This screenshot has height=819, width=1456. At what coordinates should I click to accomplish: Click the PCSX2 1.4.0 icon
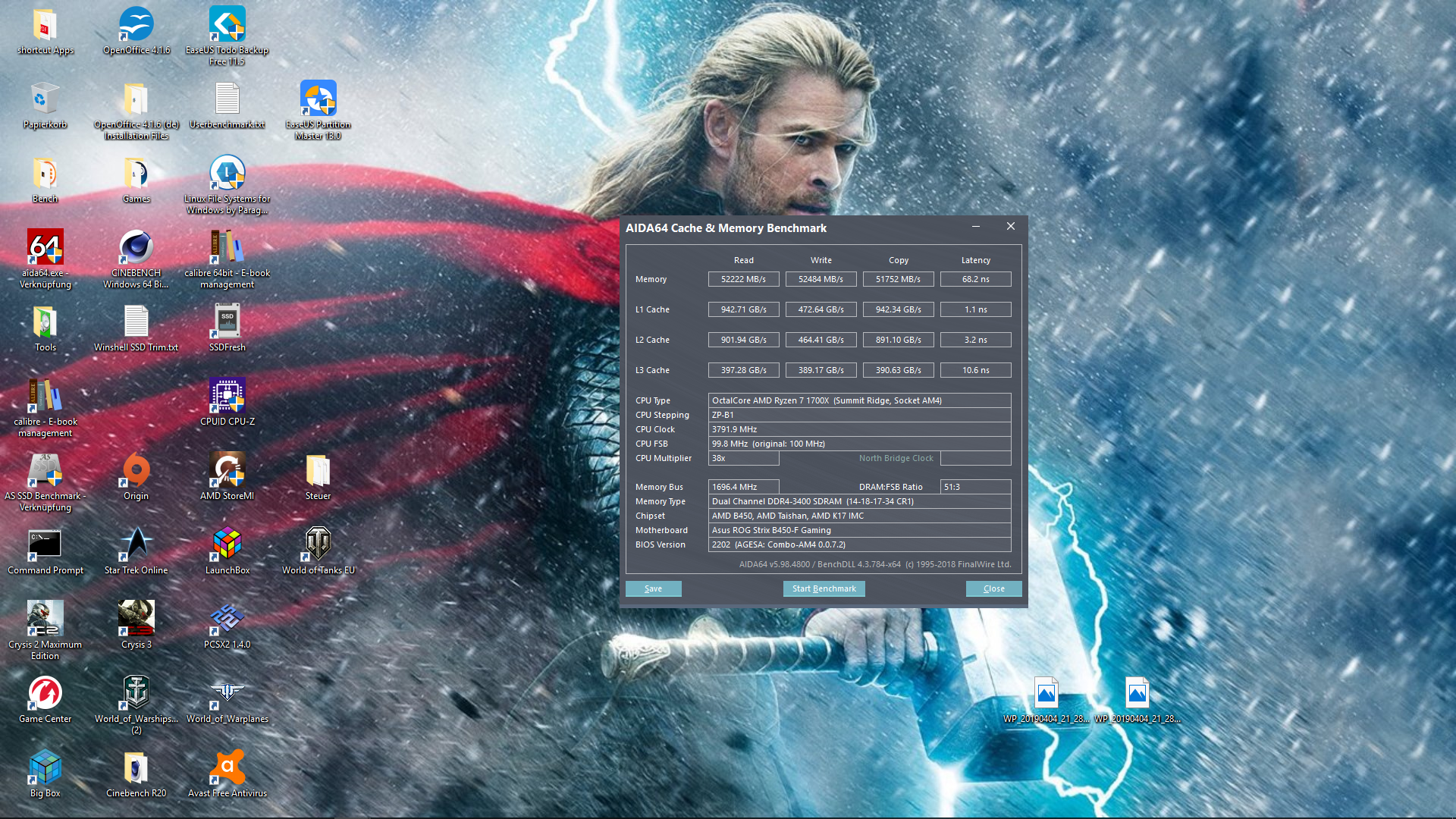pyautogui.click(x=227, y=620)
